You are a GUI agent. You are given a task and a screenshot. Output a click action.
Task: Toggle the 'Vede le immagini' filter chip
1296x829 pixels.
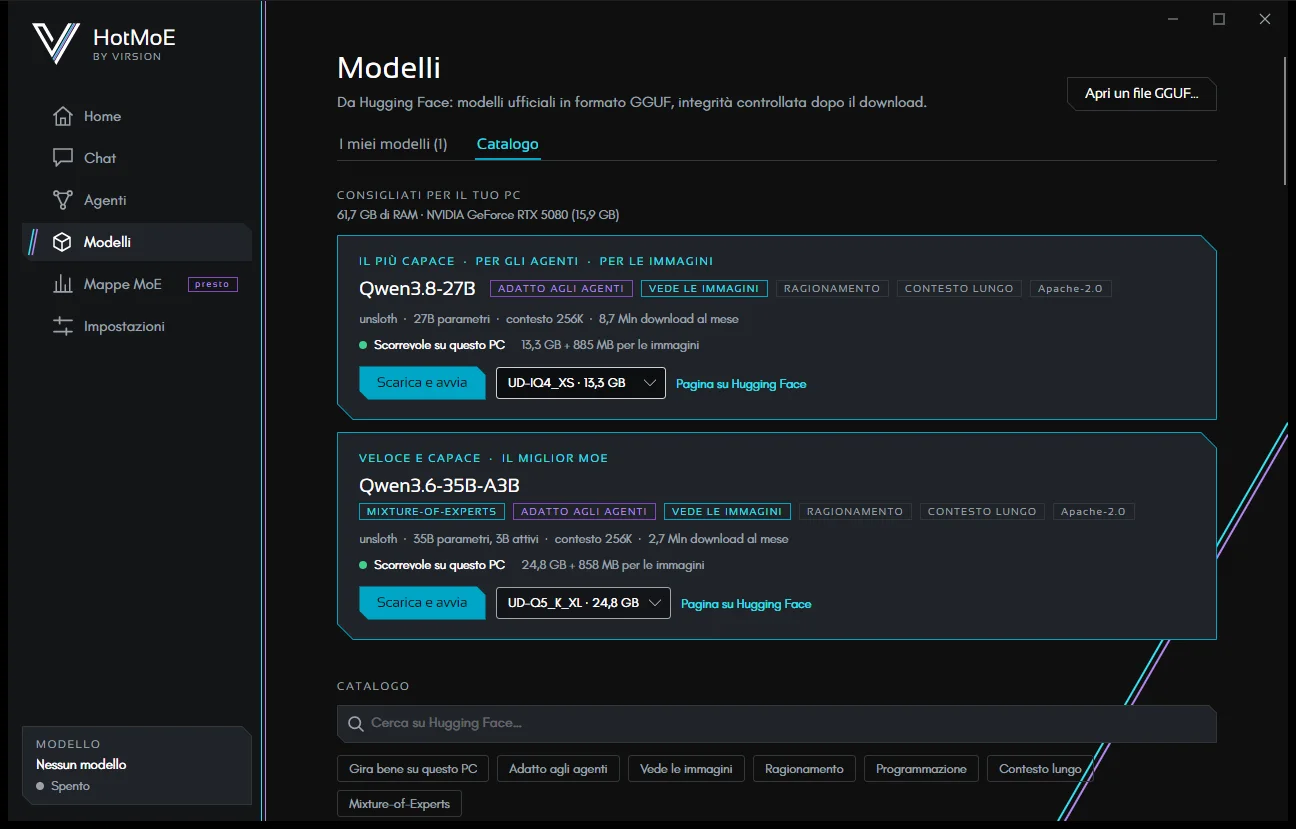pos(686,769)
